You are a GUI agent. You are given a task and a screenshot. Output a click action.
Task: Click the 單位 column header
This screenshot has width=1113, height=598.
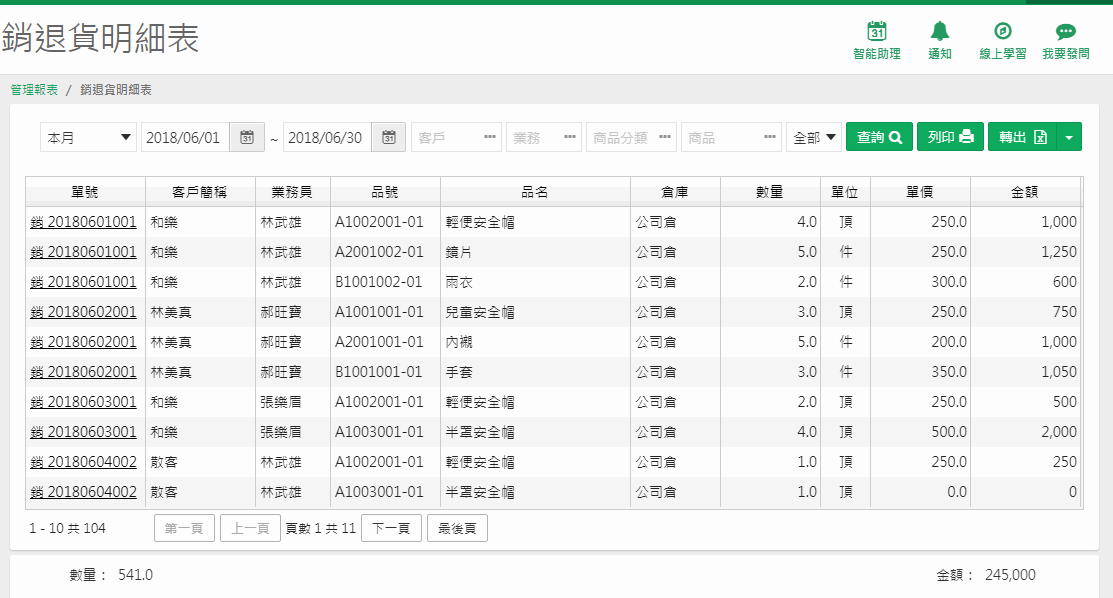845,192
